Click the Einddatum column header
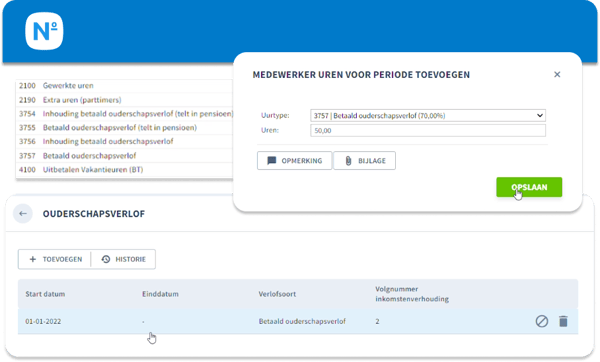The width and height of the screenshot is (600, 362). pyautogui.click(x=160, y=294)
